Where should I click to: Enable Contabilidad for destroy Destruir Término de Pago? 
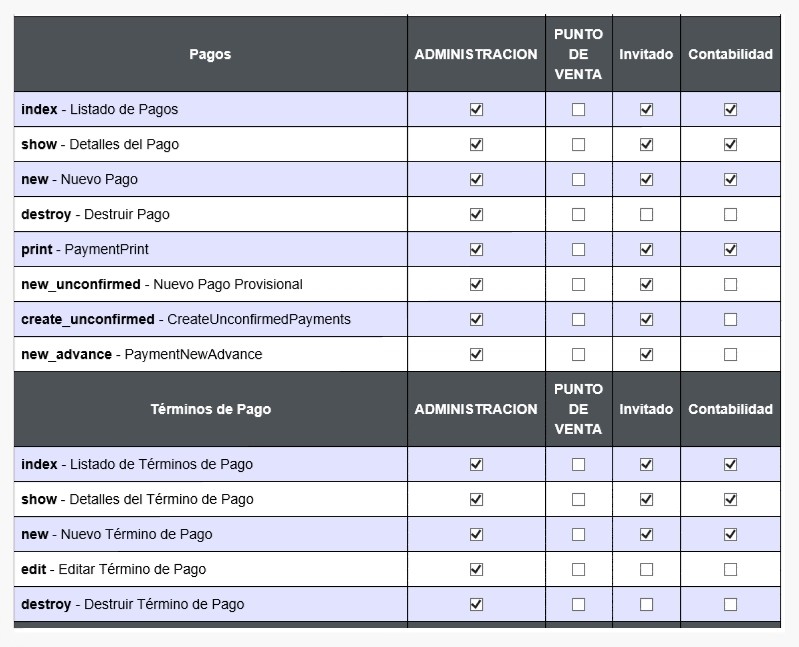coord(730,605)
